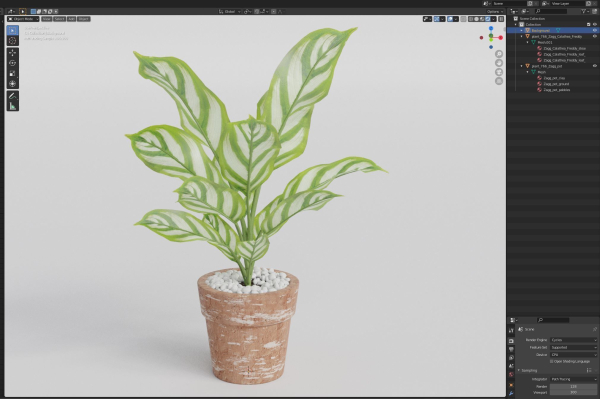Toggle viewport overlays button

(451, 19)
